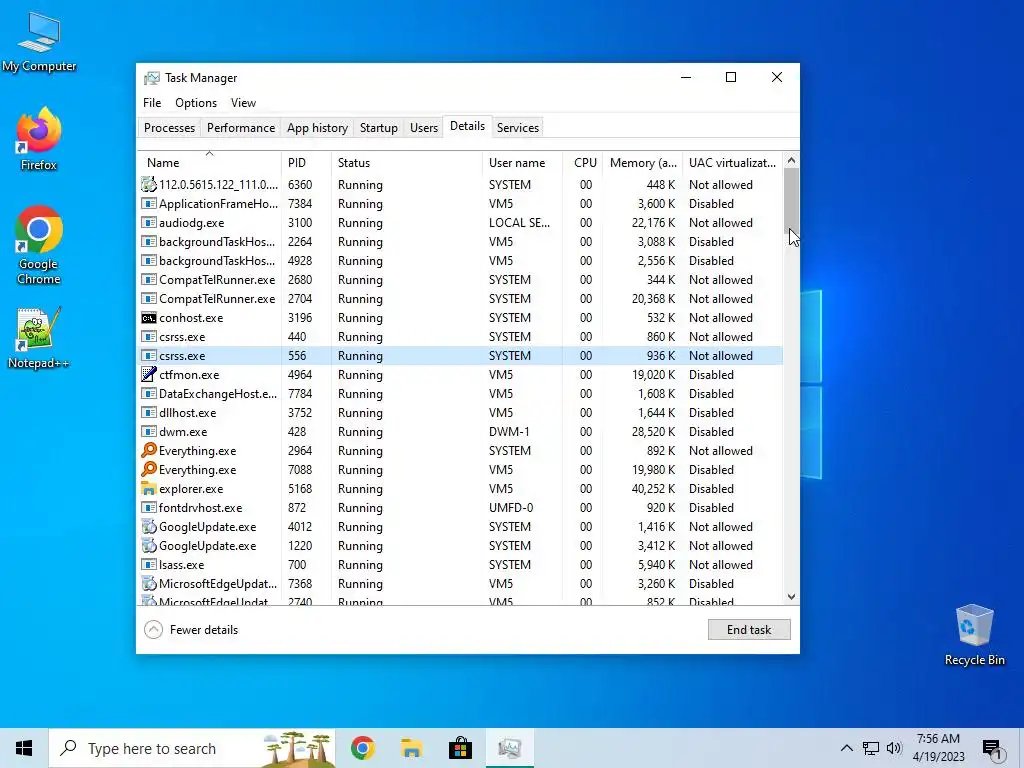Sort by the Memory column header
The width and height of the screenshot is (1024, 768).
(643, 163)
